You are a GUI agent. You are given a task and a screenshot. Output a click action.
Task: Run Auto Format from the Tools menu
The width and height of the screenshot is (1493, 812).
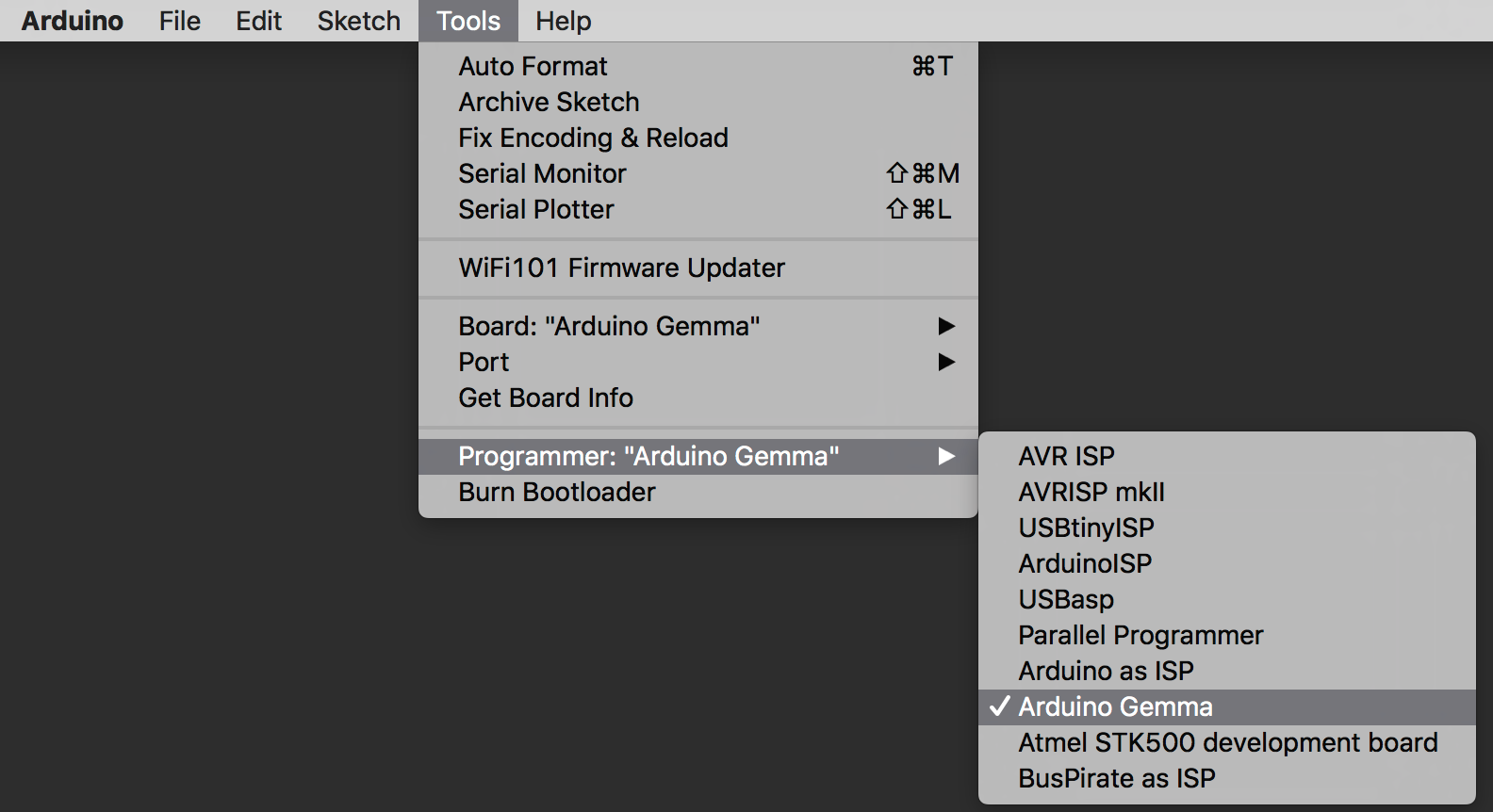[533, 66]
